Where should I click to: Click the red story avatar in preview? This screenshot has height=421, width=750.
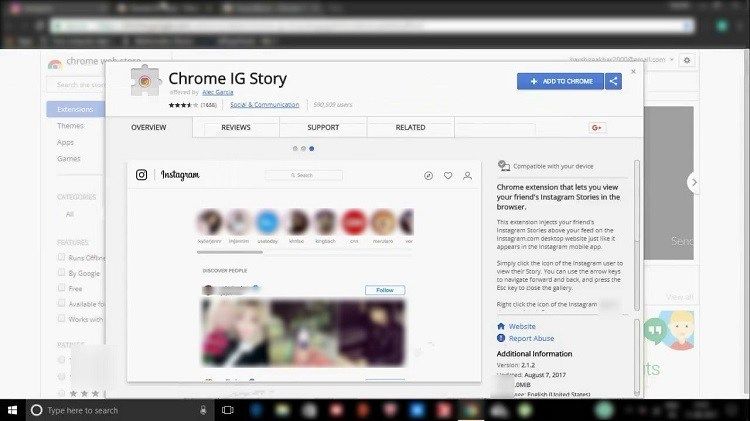click(354, 222)
